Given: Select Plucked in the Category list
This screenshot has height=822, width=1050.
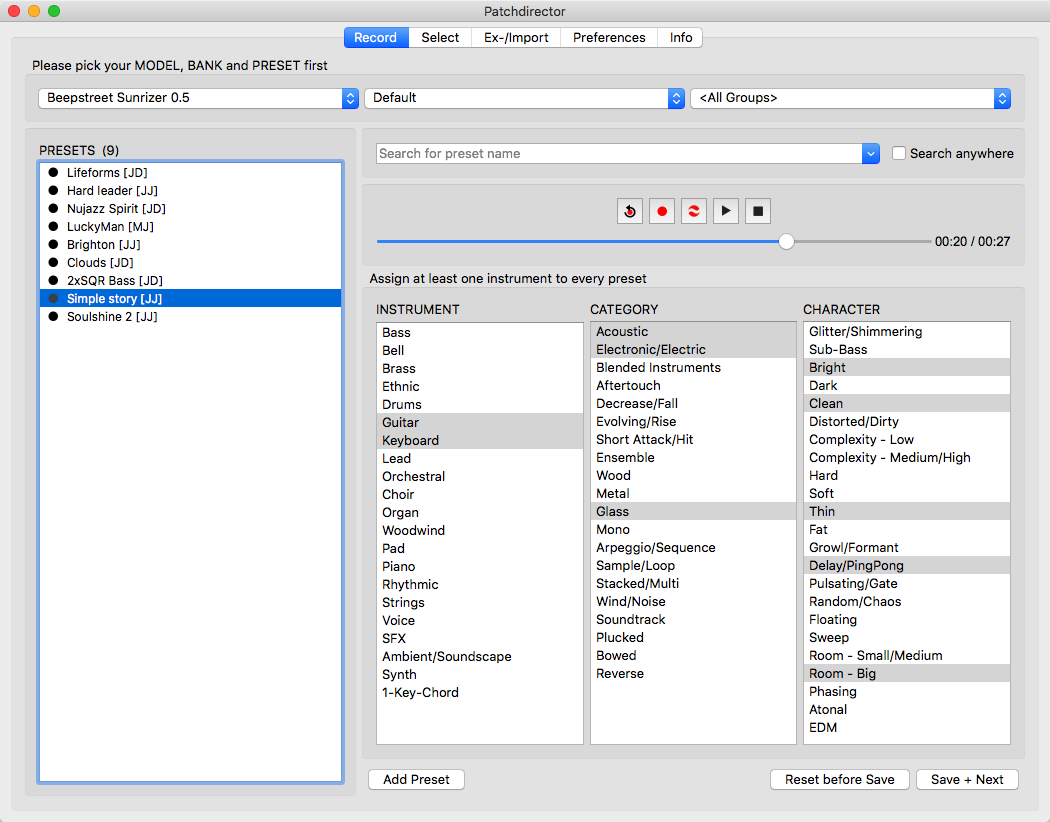Looking at the screenshot, I should click(x=693, y=637).
